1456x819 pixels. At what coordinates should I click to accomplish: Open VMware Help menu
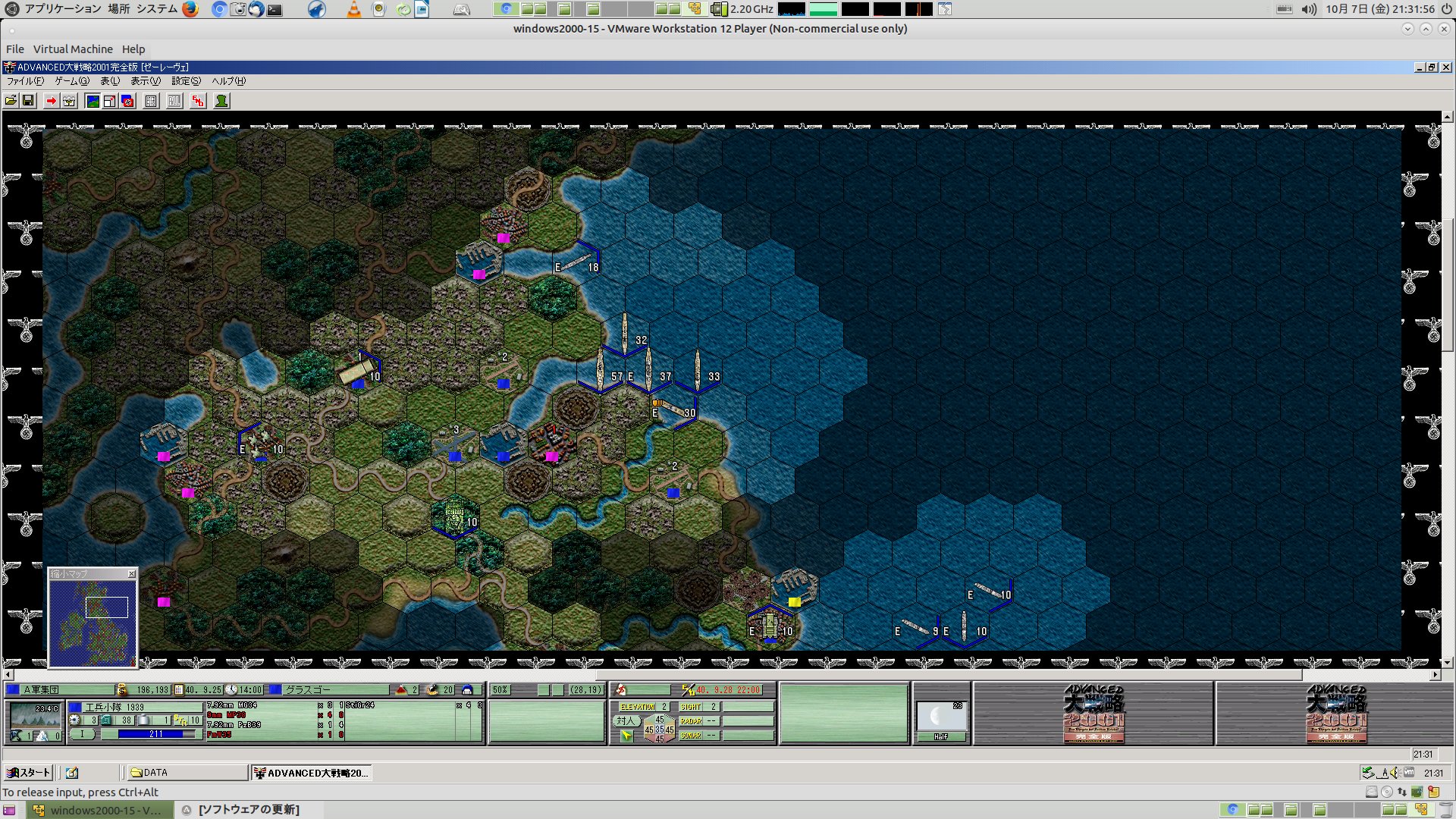click(133, 49)
